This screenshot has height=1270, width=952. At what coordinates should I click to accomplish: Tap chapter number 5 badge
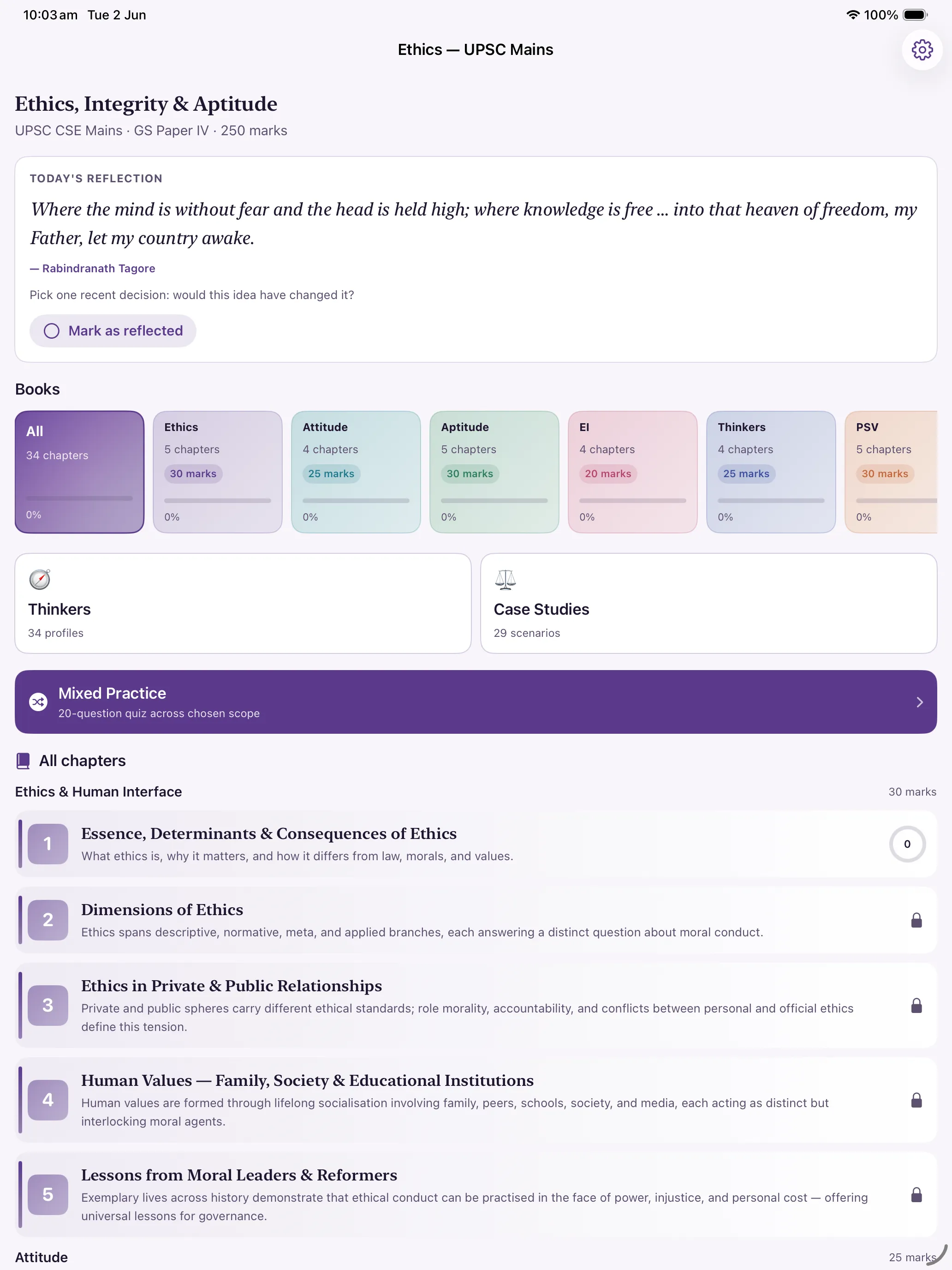48,1195
